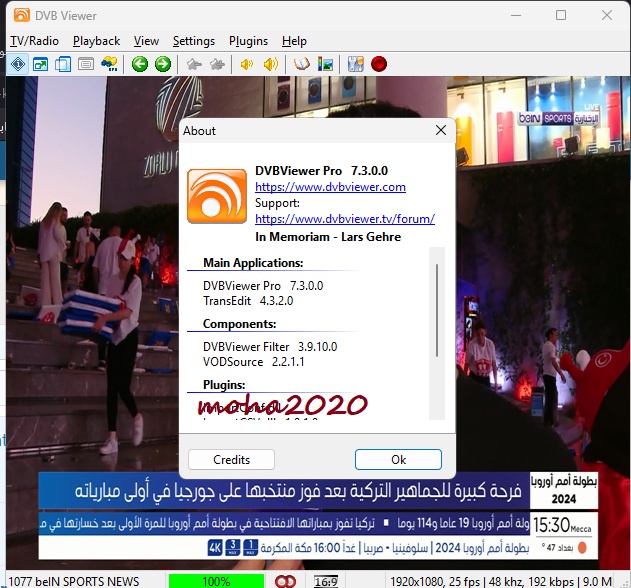
Task: Click the DVB Viewer title bar logo
Action: point(22,15)
